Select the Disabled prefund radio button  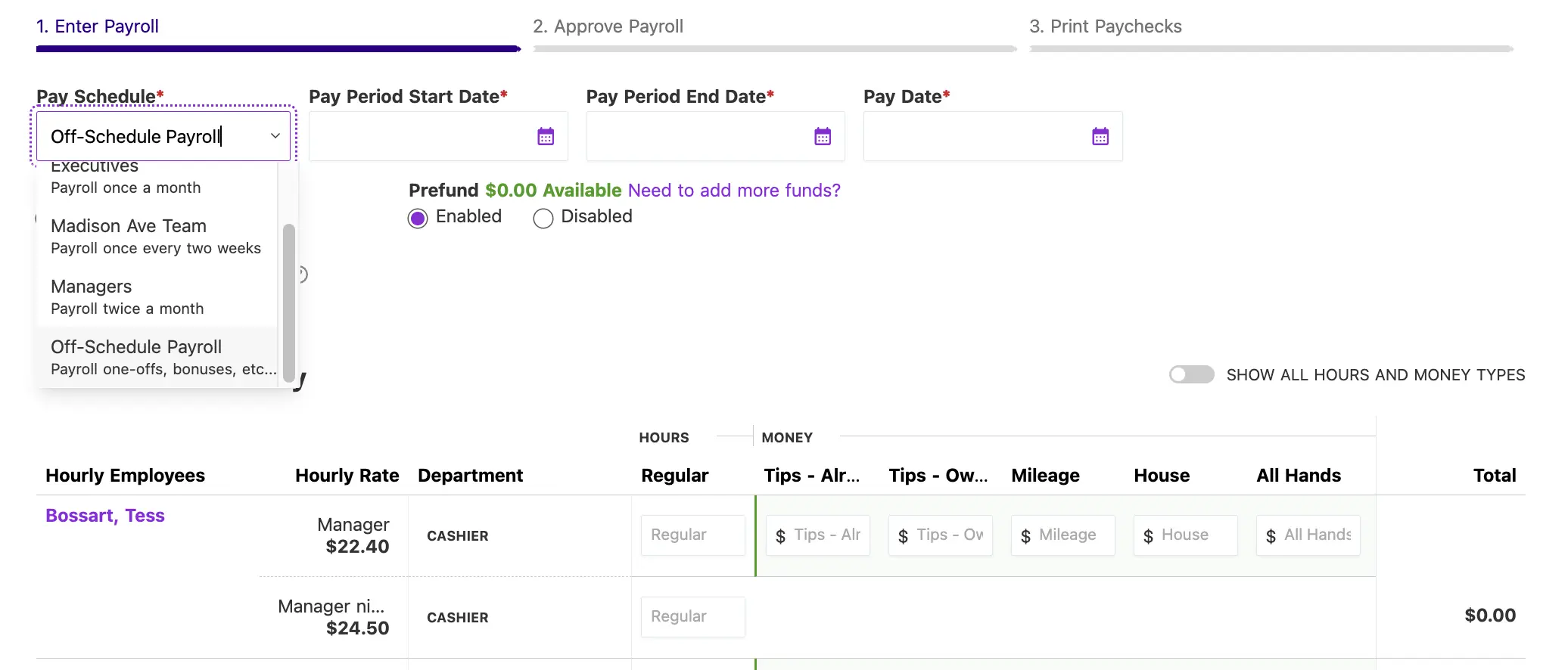point(543,219)
